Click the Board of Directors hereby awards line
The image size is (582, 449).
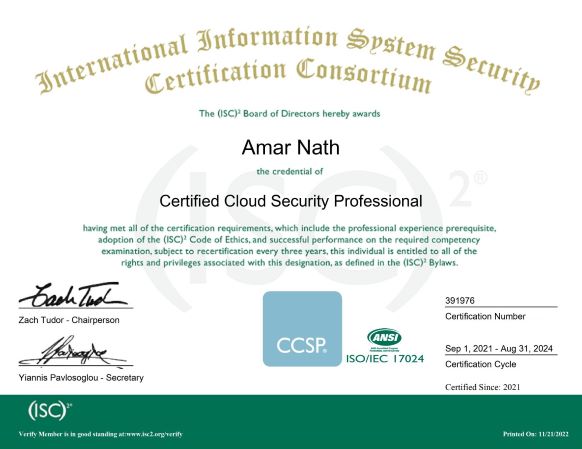pos(290,113)
